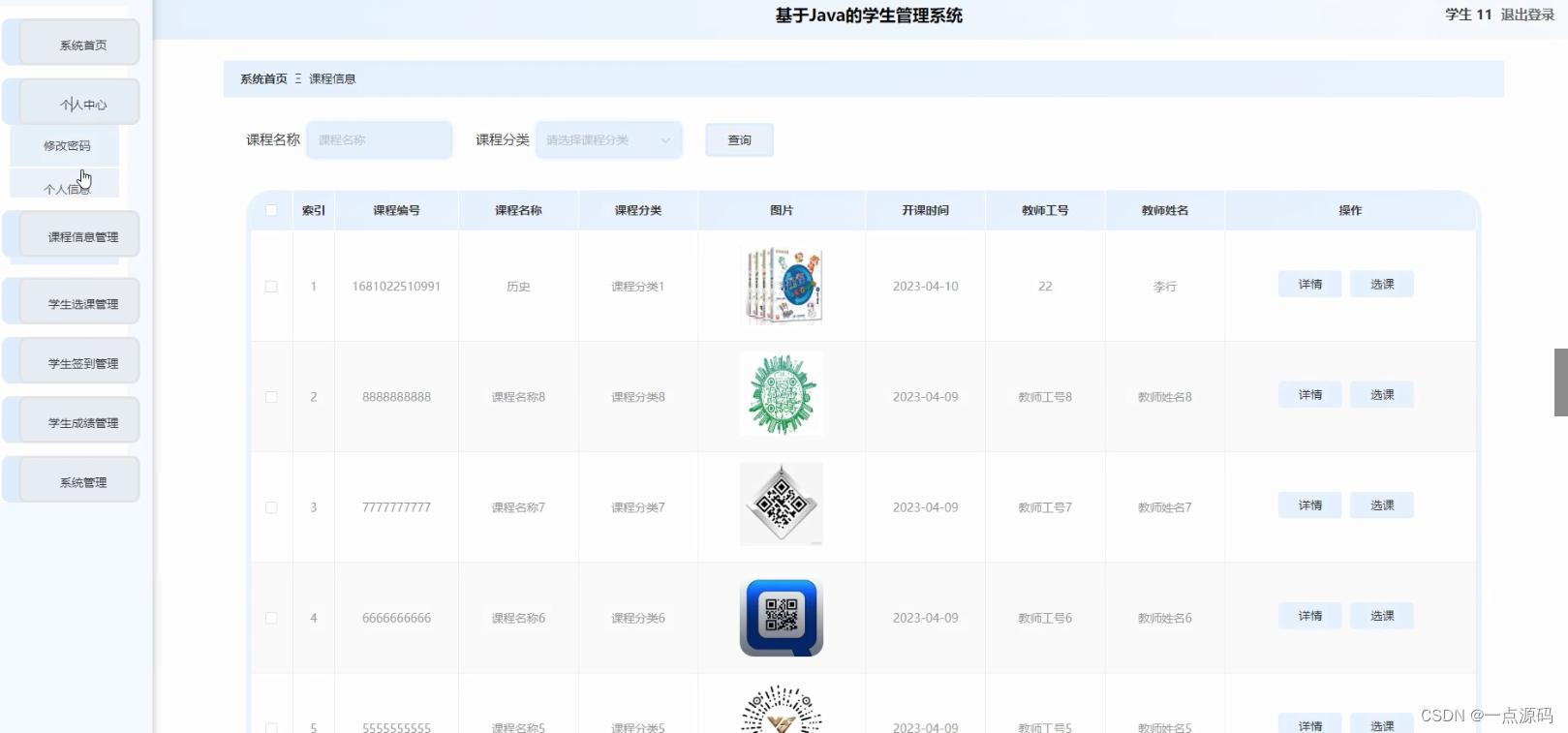Click the 查询 search button
This screenshot has height=733, width=1568.
(x=739, y=140)
